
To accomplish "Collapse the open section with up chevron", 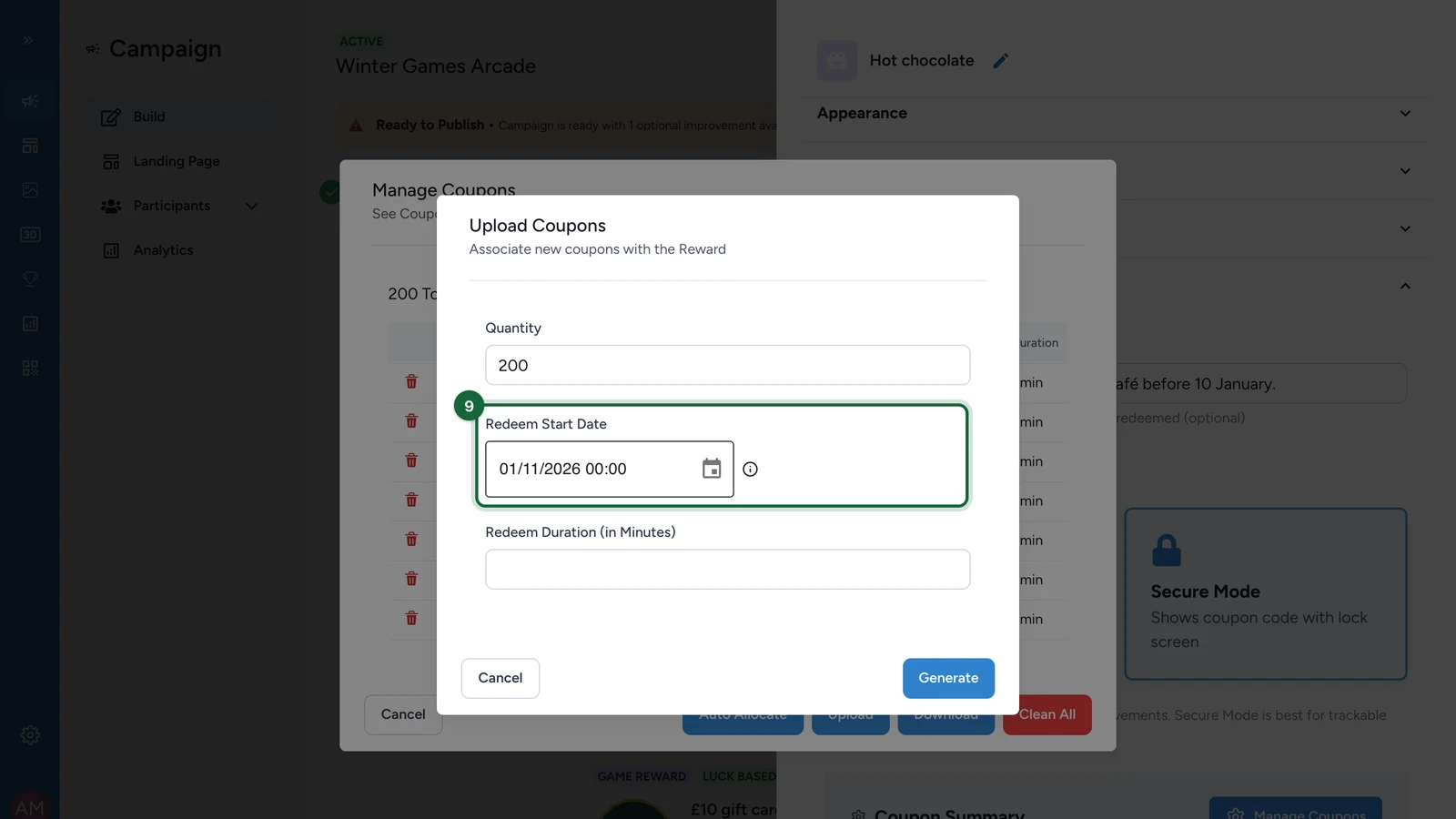I will (x=1405, y=286).
